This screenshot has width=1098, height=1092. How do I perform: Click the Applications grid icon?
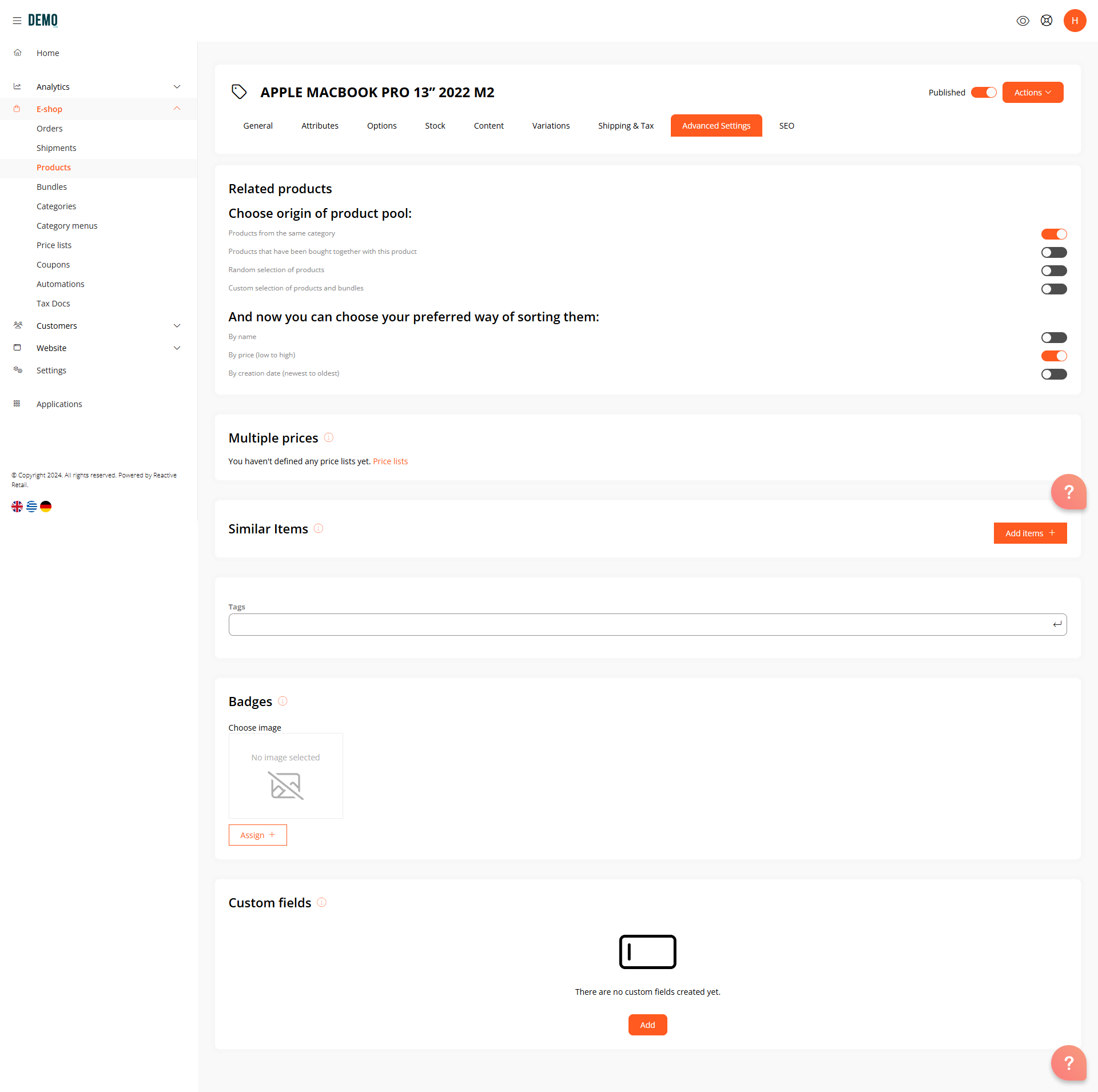17,404
